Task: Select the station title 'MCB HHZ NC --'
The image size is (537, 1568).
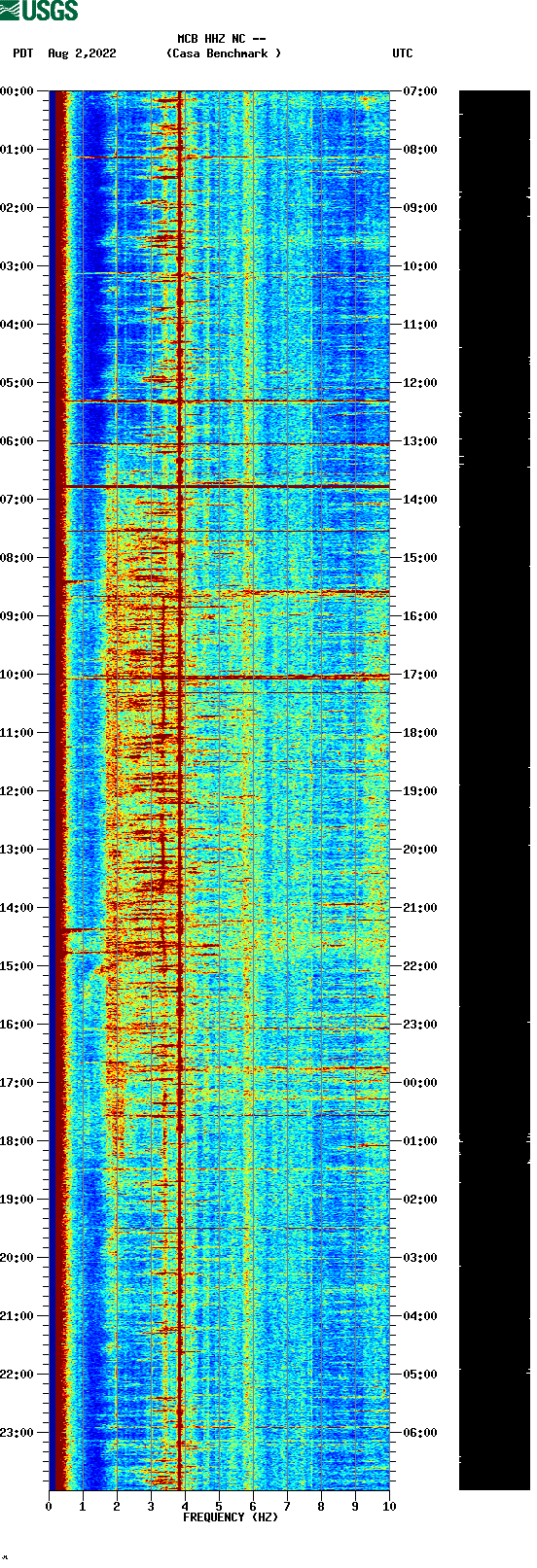Action: coord(222,39)
